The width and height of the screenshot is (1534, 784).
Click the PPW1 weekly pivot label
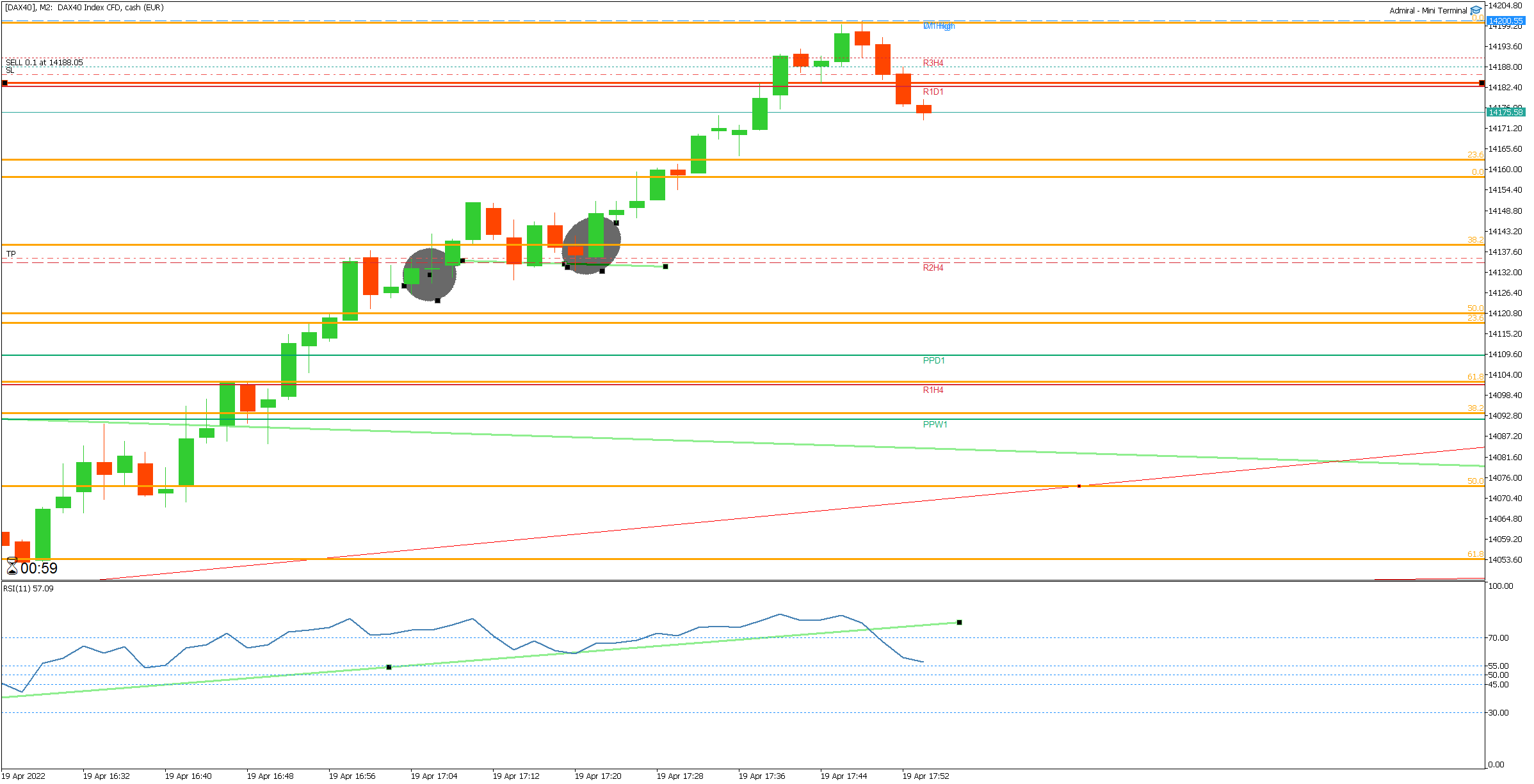(935, 424)
